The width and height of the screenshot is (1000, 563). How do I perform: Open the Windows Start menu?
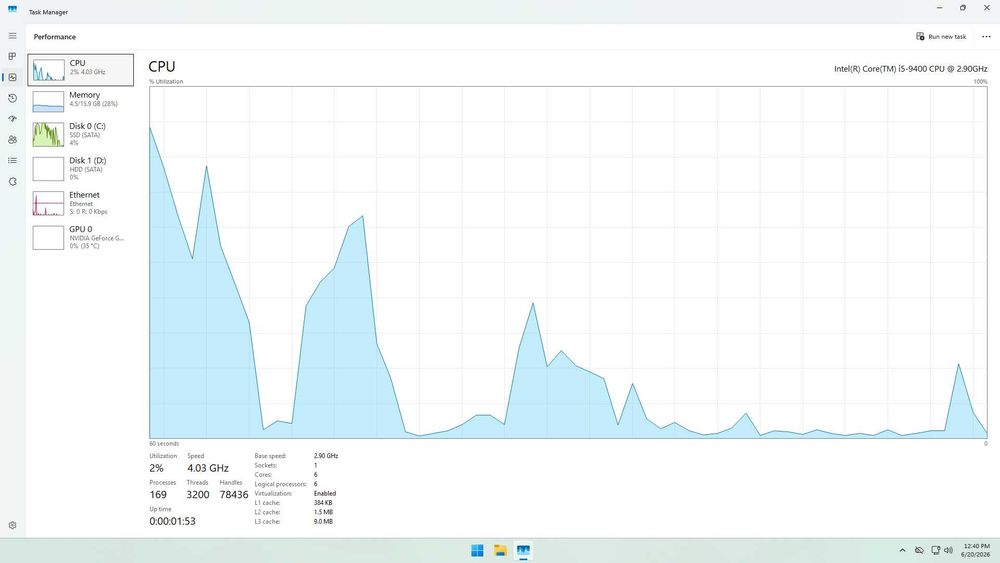tap(477, 550)
